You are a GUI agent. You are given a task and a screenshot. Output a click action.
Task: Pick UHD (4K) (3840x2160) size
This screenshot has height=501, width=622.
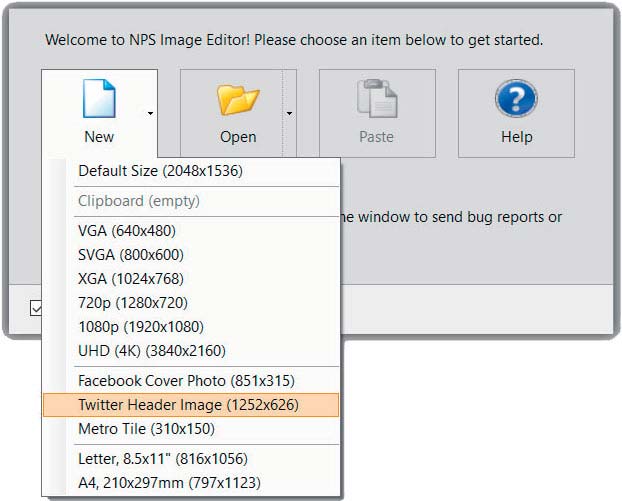[x=191, y=351]
